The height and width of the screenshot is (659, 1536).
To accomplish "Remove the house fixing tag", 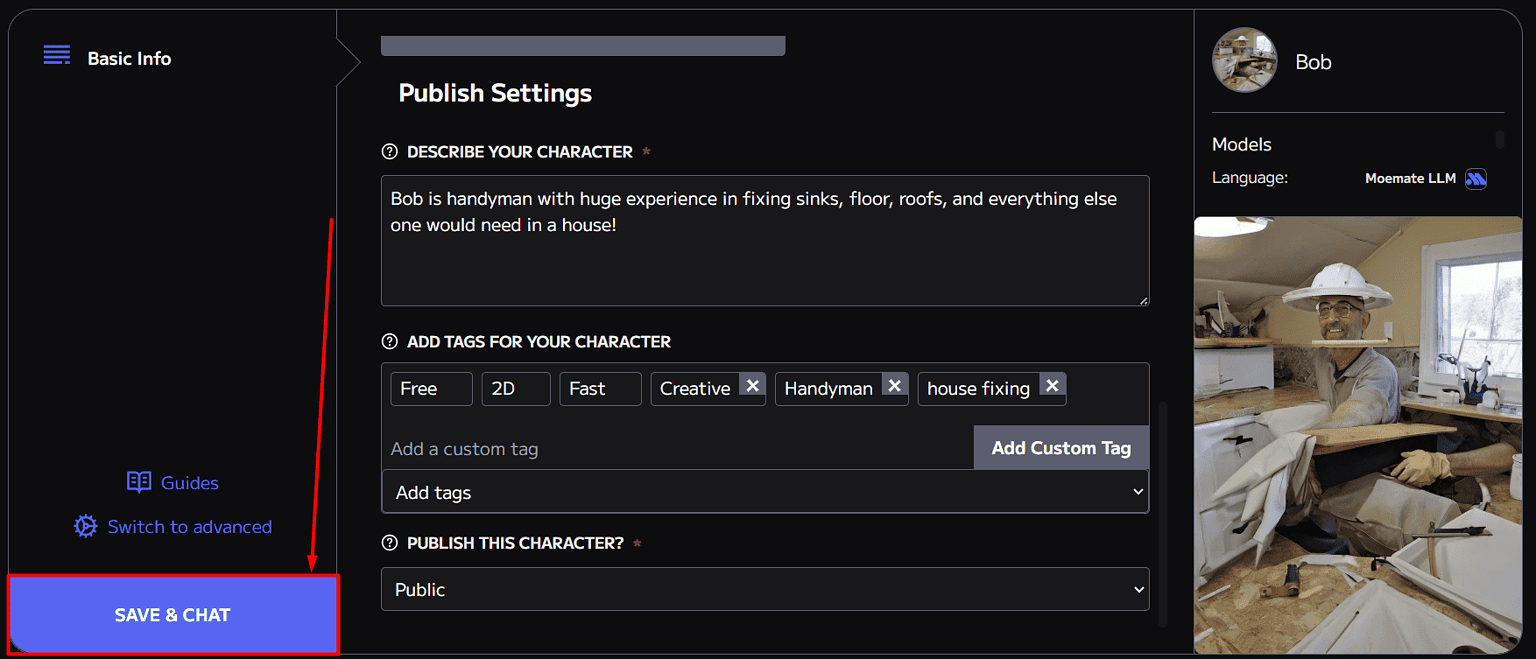I will point(1052,385).
